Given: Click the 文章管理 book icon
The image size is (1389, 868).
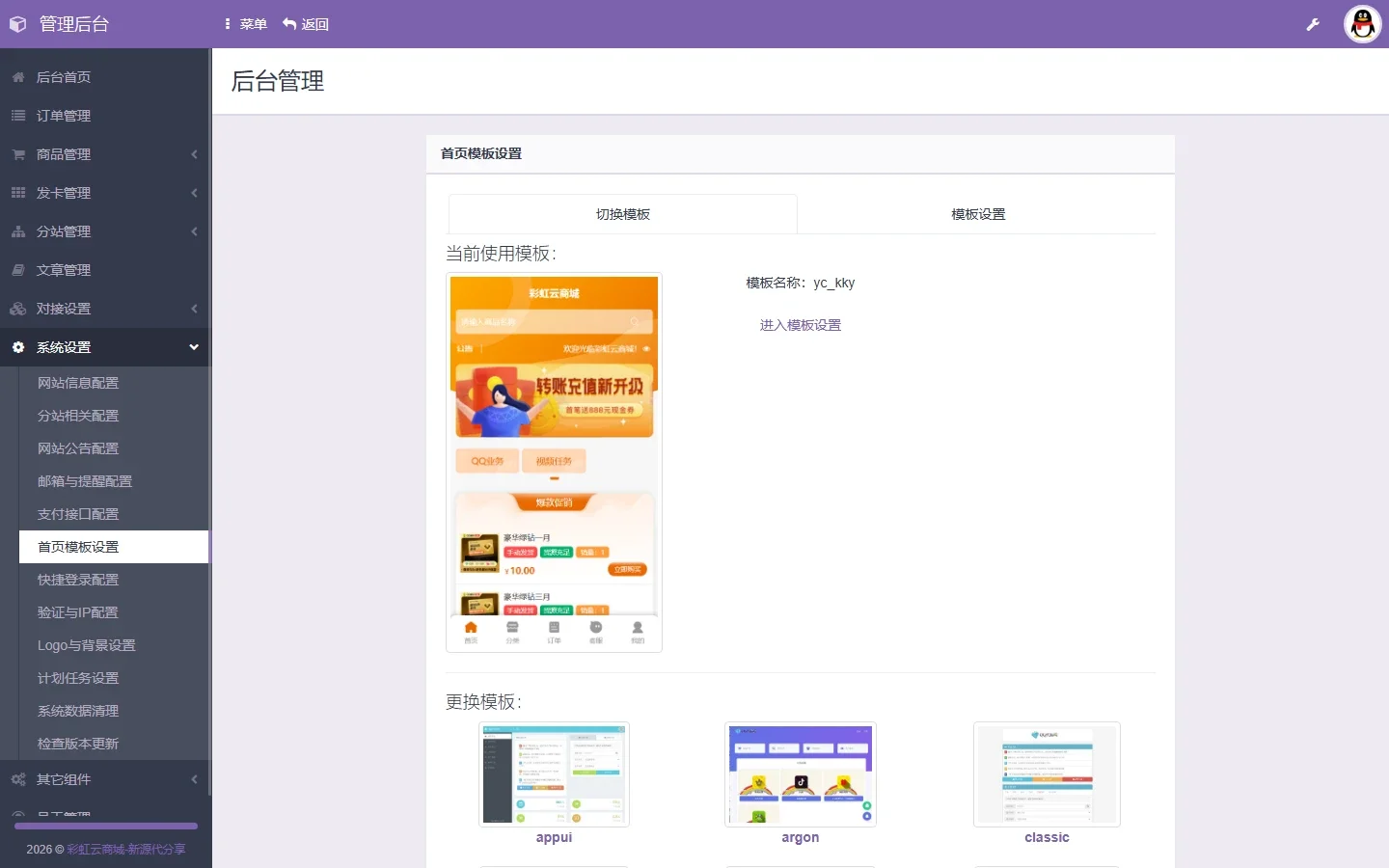Looking at the screenshot, I should click(18, 270).
